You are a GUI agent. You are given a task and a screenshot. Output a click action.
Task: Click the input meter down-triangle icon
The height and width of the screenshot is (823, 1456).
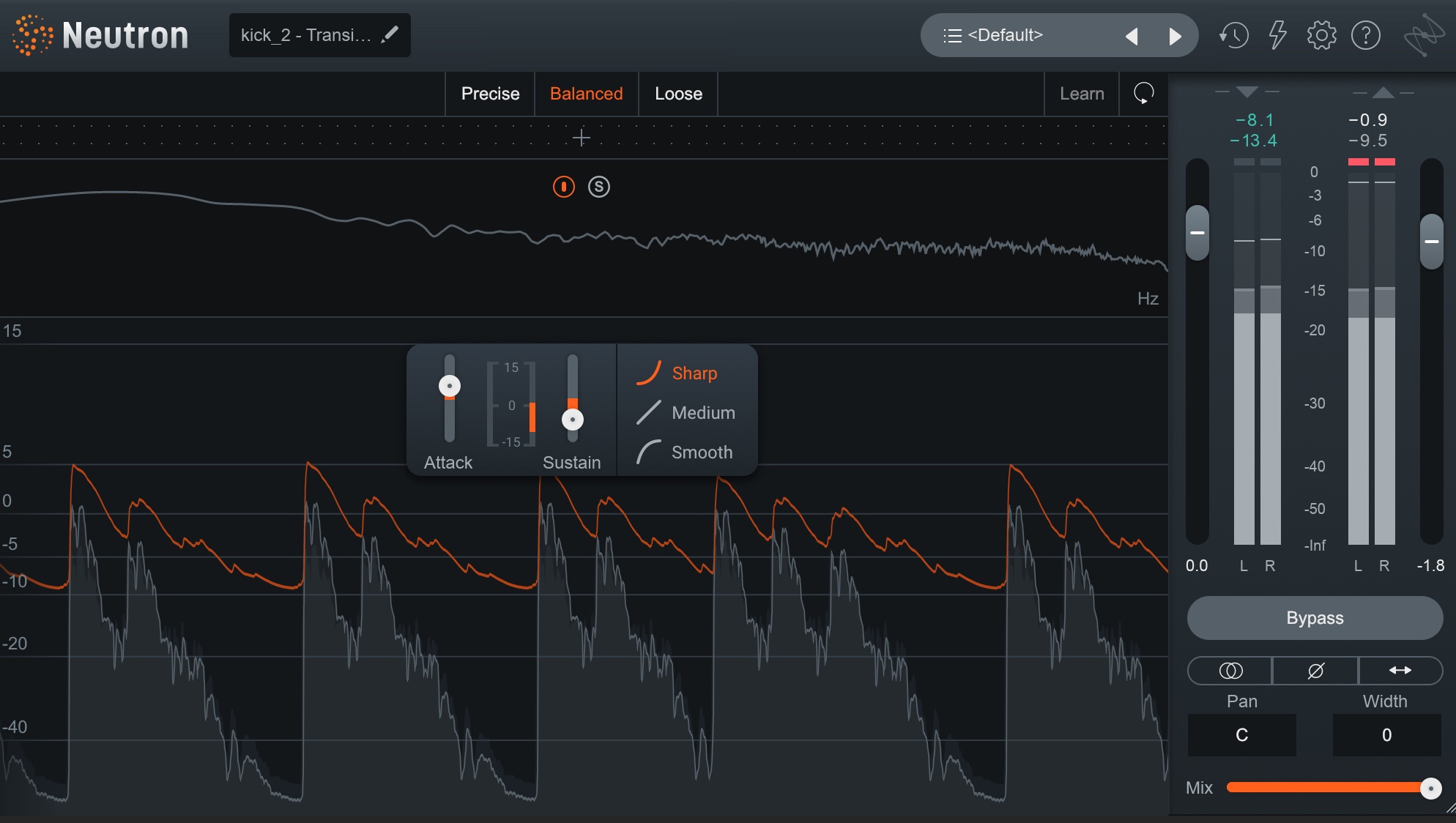tap(1247, 92)
